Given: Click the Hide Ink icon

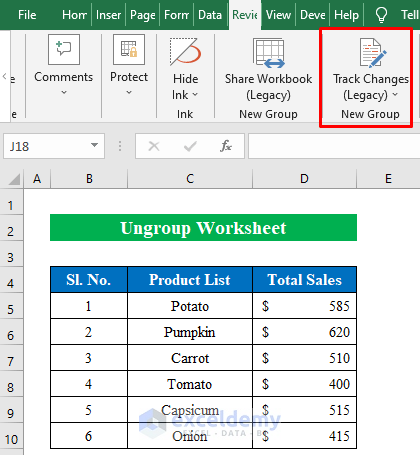Looking at the screenshot, I should point(185,51).
